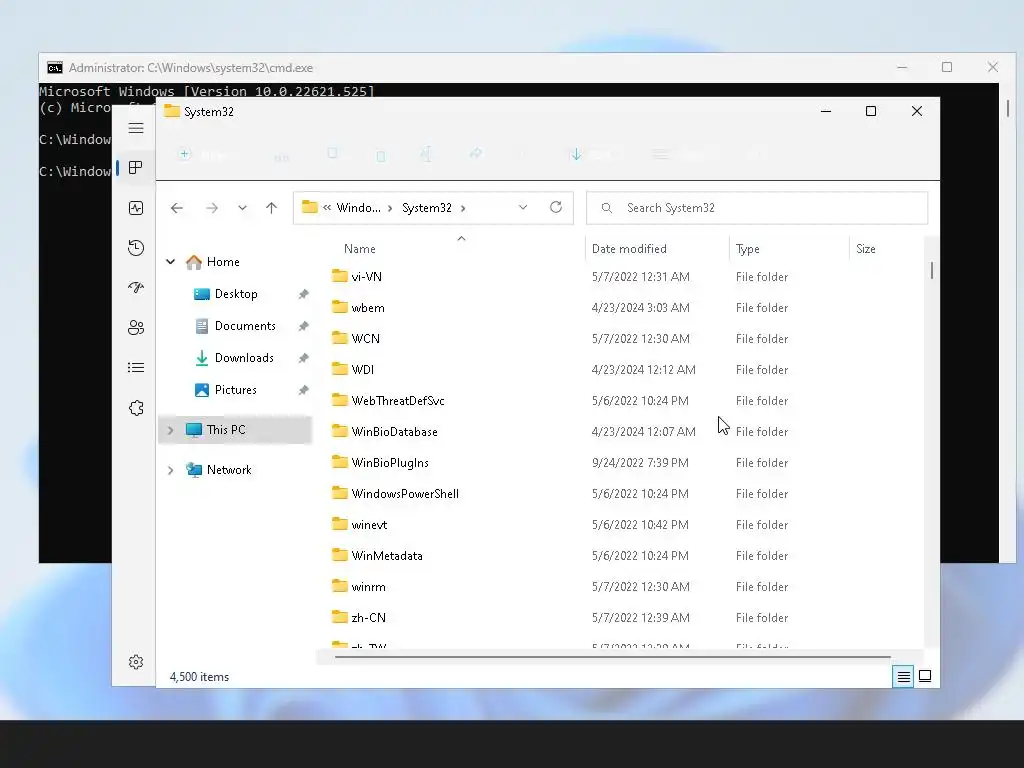Select the wbem folder icon

click(340, 307)
